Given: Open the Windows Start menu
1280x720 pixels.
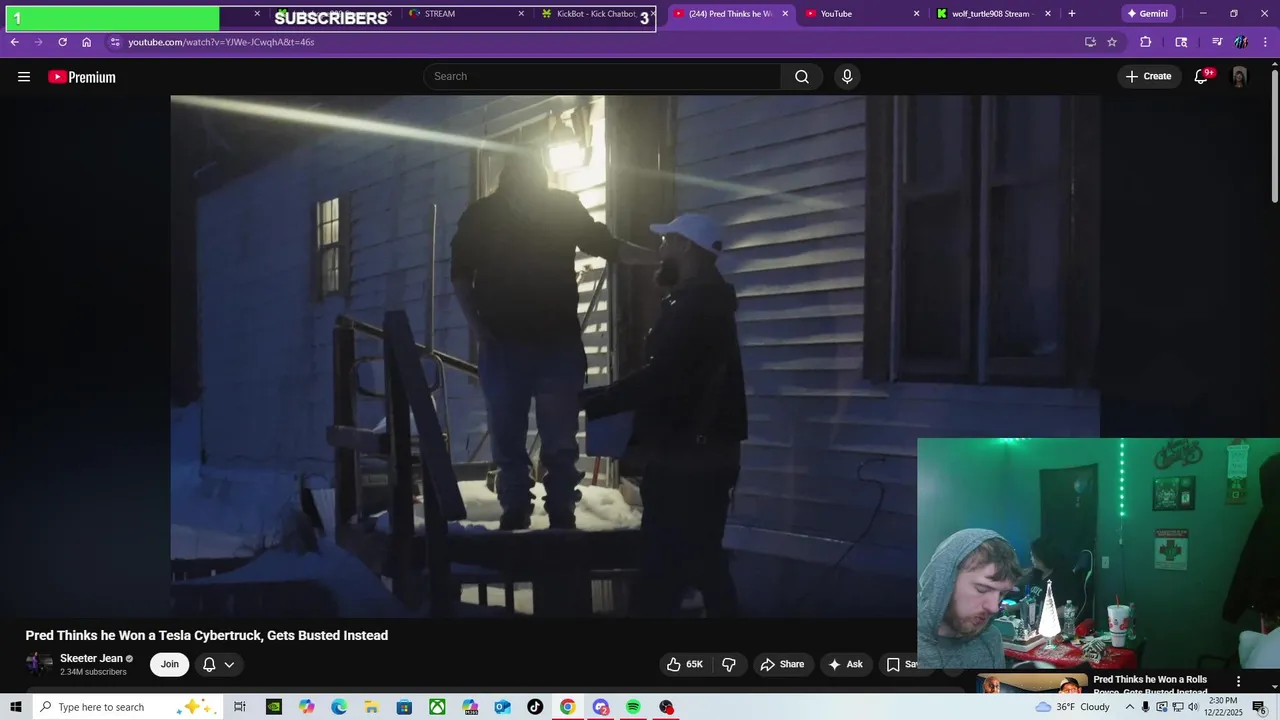Looking at the screenshot, I should point(16,707).
